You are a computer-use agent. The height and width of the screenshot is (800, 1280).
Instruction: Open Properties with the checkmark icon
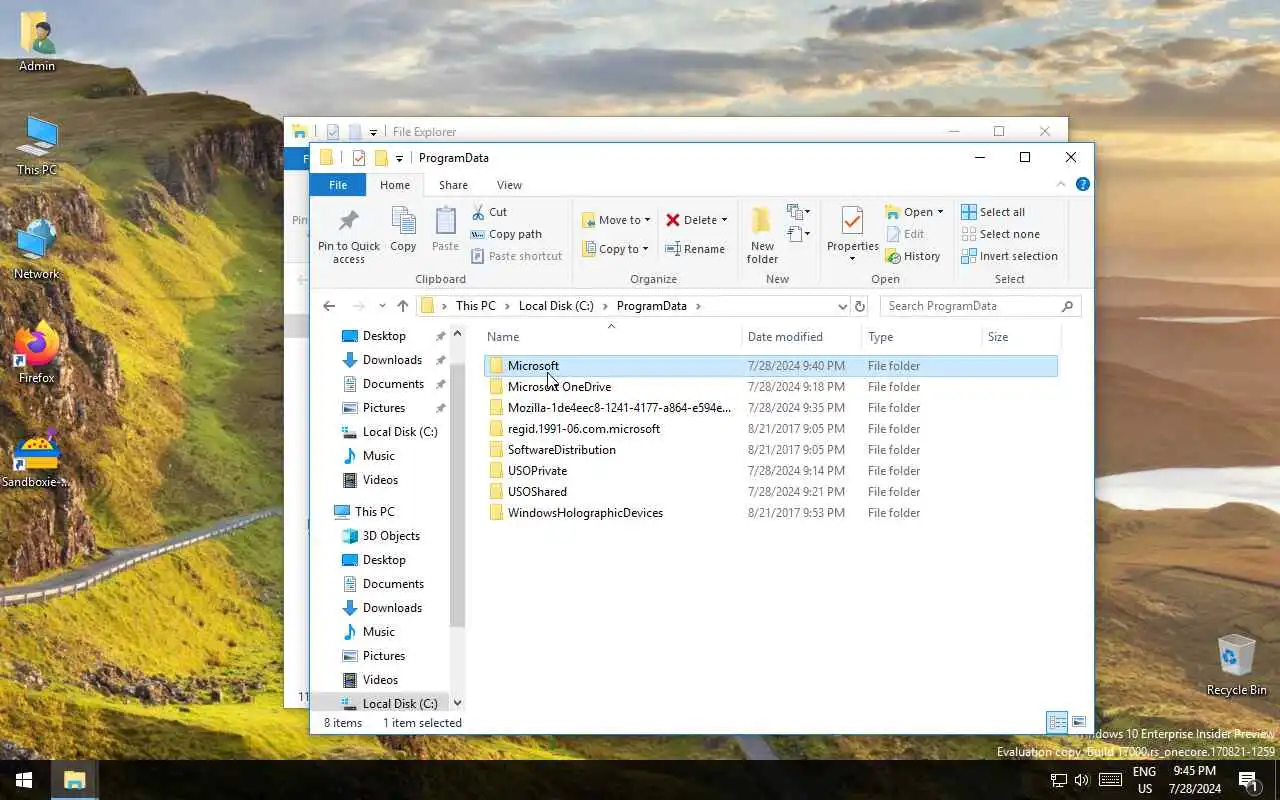852,220
